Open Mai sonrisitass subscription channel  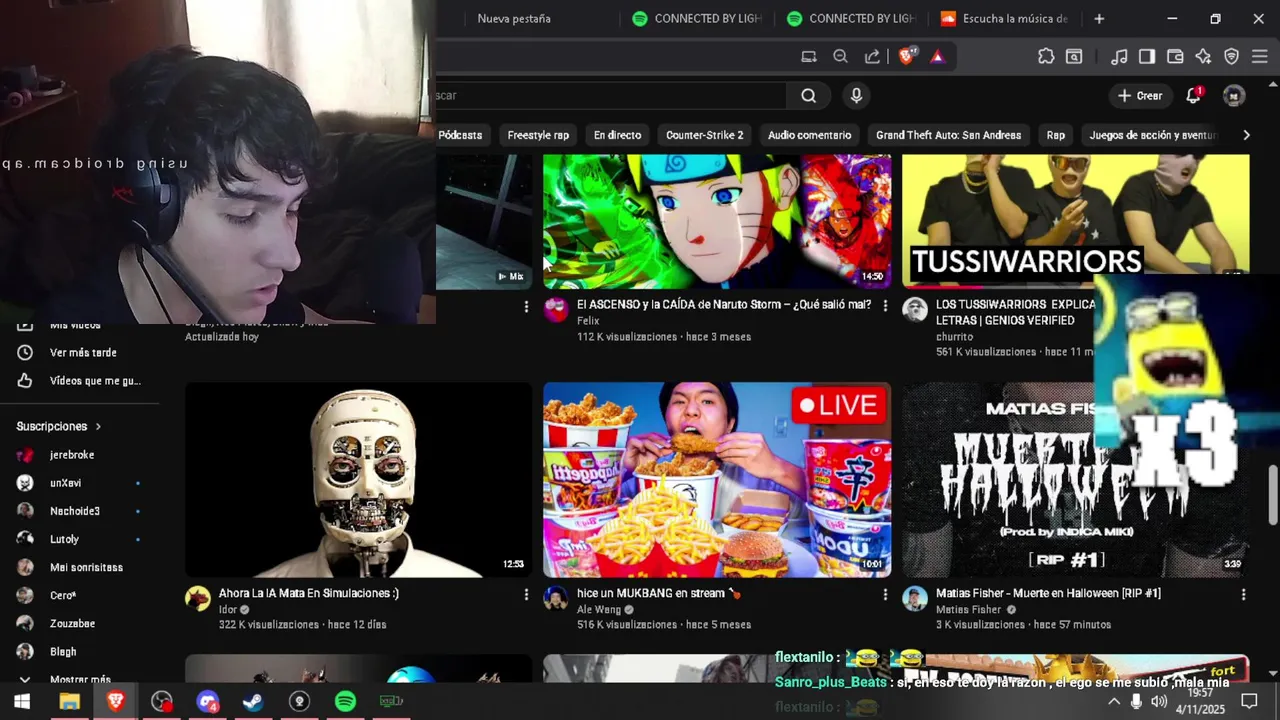(x=86, y=567)
